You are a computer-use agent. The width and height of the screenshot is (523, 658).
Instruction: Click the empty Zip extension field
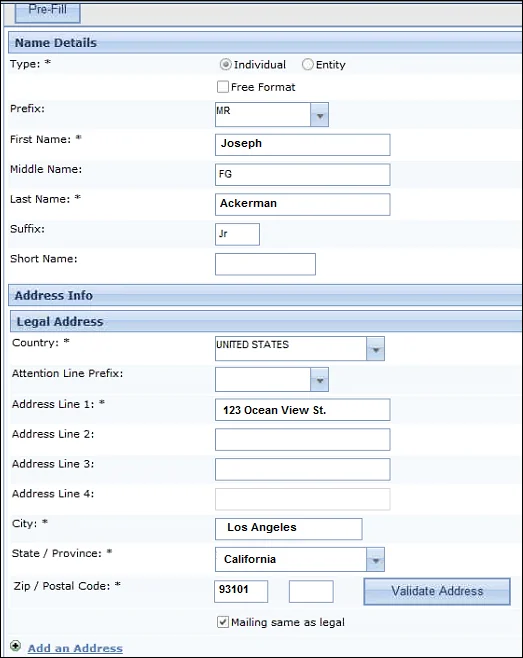pos(311,591)
